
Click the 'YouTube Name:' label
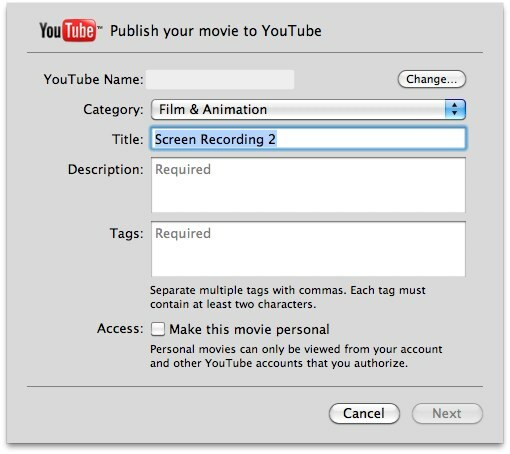(x=93, y=79)
